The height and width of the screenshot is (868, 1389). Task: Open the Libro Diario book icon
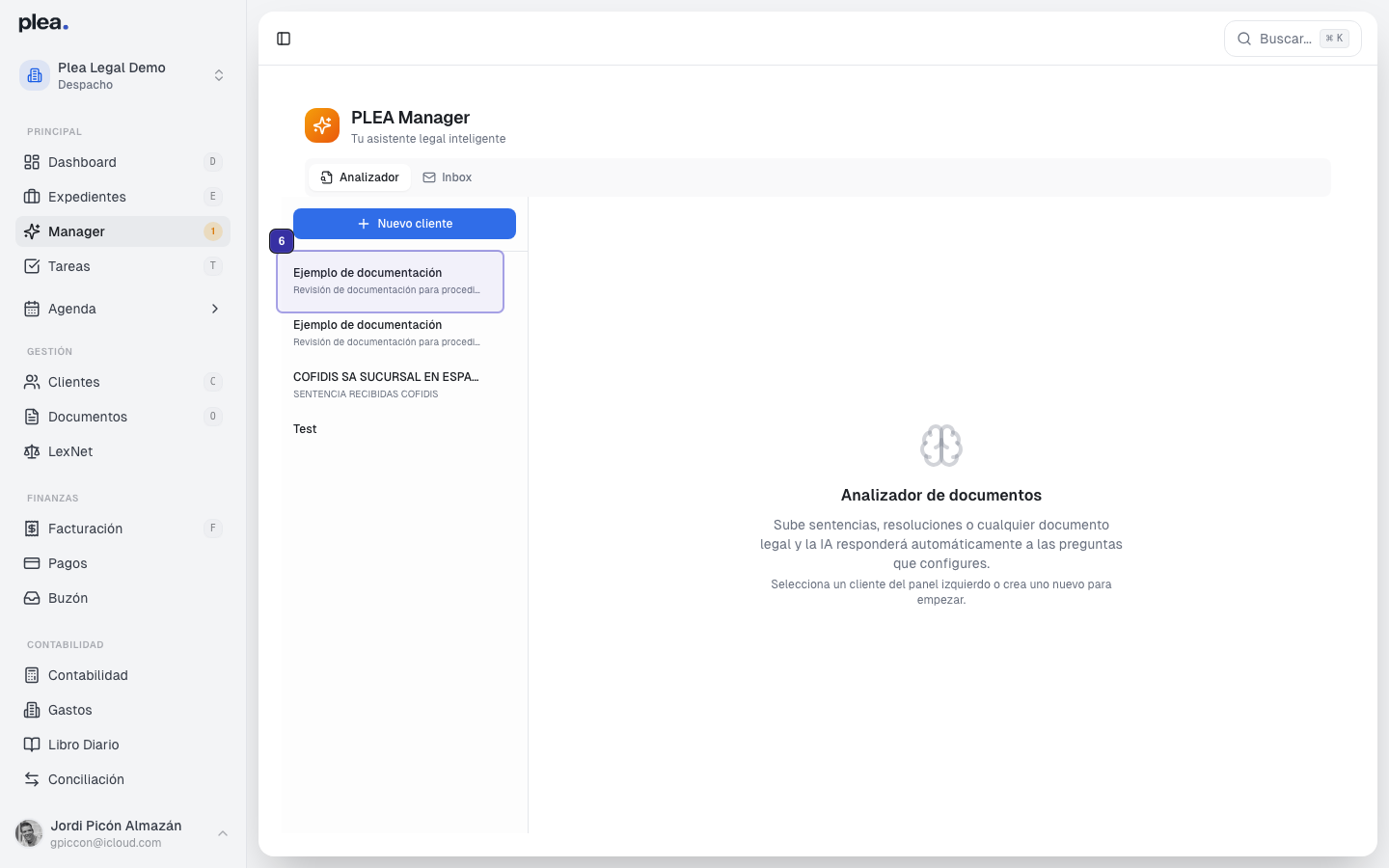point(32,745)
